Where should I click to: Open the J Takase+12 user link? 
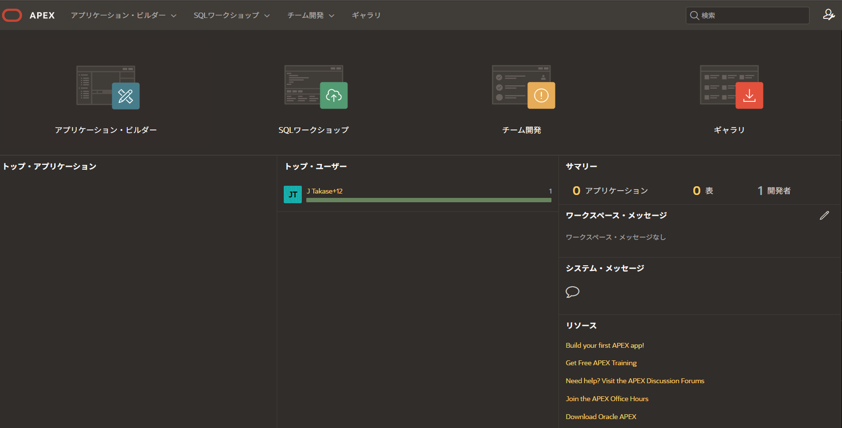coord(324,191)
